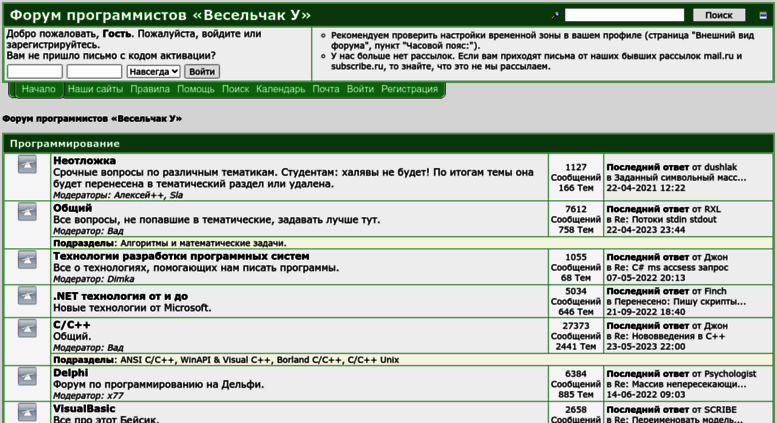The width and height of the screenshot is (777, 423).
Task: Open the Регистрация menu item
Action: (409, 89)
